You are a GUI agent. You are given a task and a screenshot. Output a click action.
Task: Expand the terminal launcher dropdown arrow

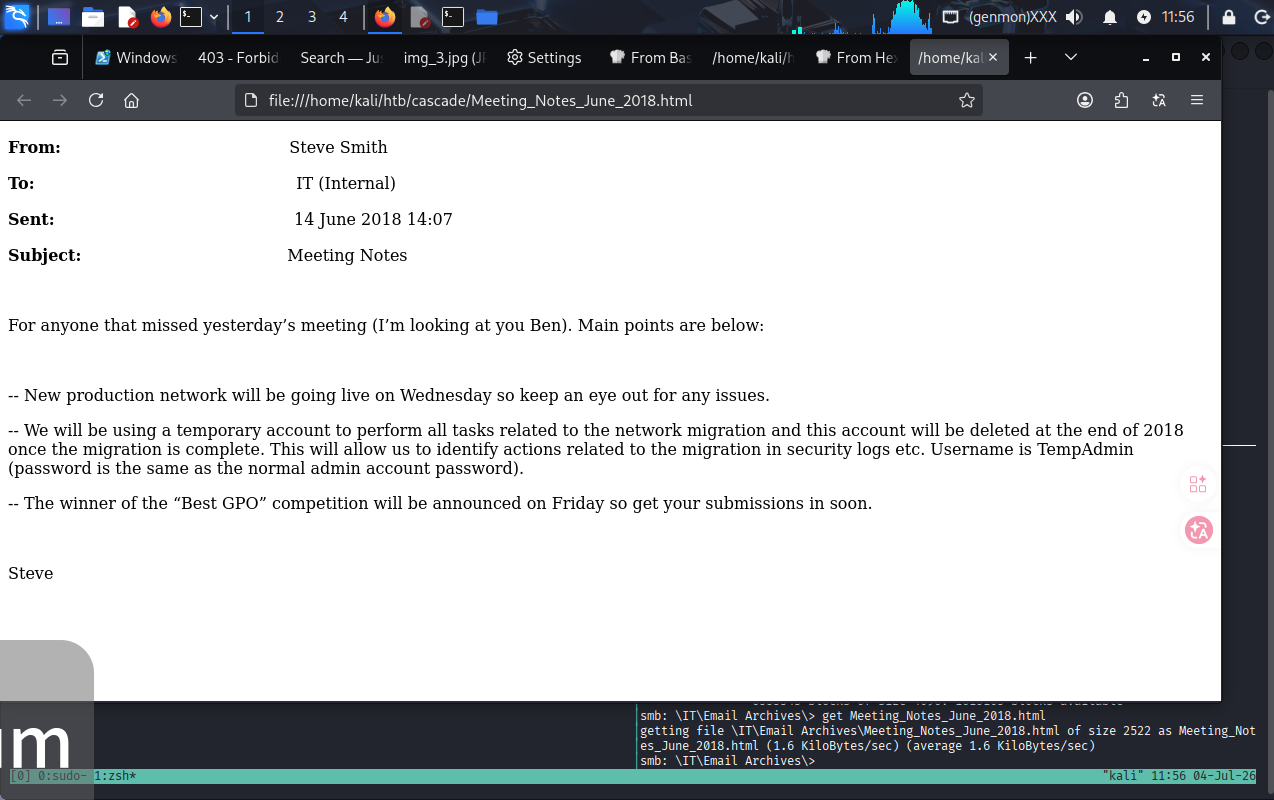[213, 17]
